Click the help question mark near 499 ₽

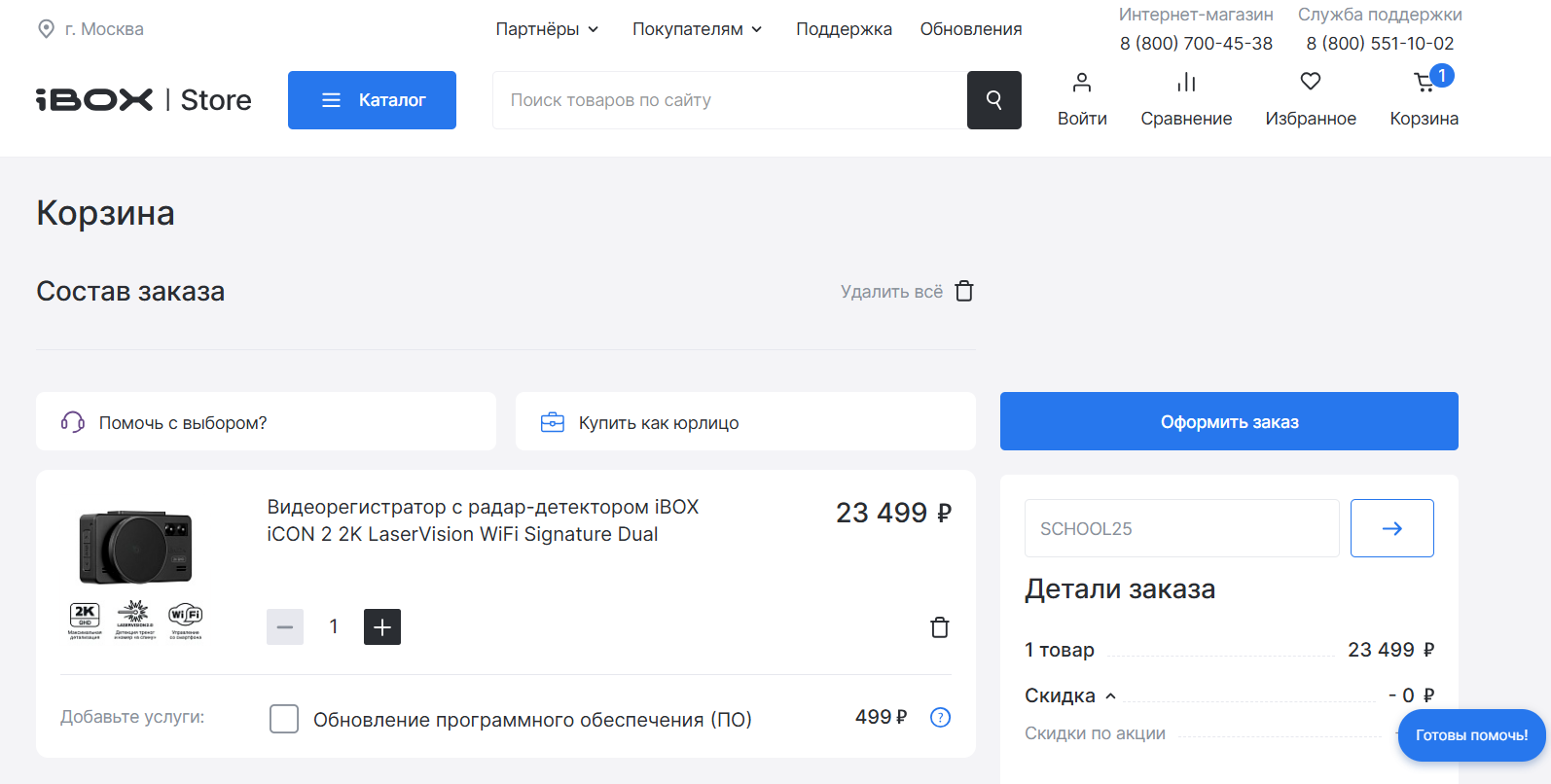point(940,717)
